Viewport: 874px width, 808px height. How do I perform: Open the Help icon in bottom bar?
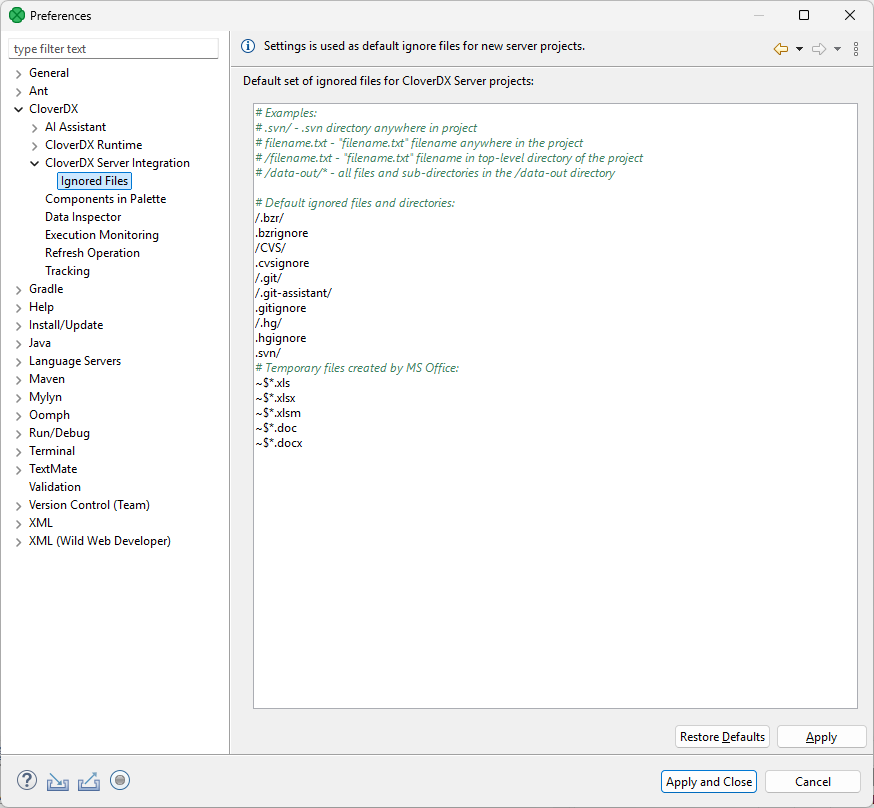[x=27, y=781]
